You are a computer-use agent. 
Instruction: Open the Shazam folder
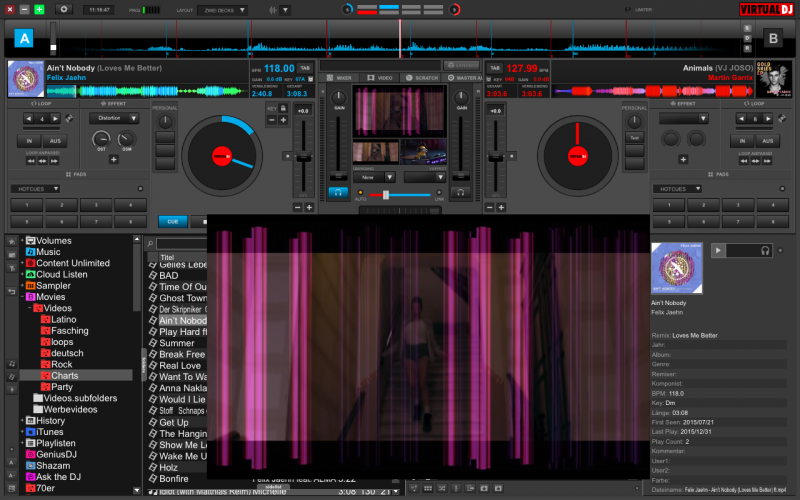point(48,465)
